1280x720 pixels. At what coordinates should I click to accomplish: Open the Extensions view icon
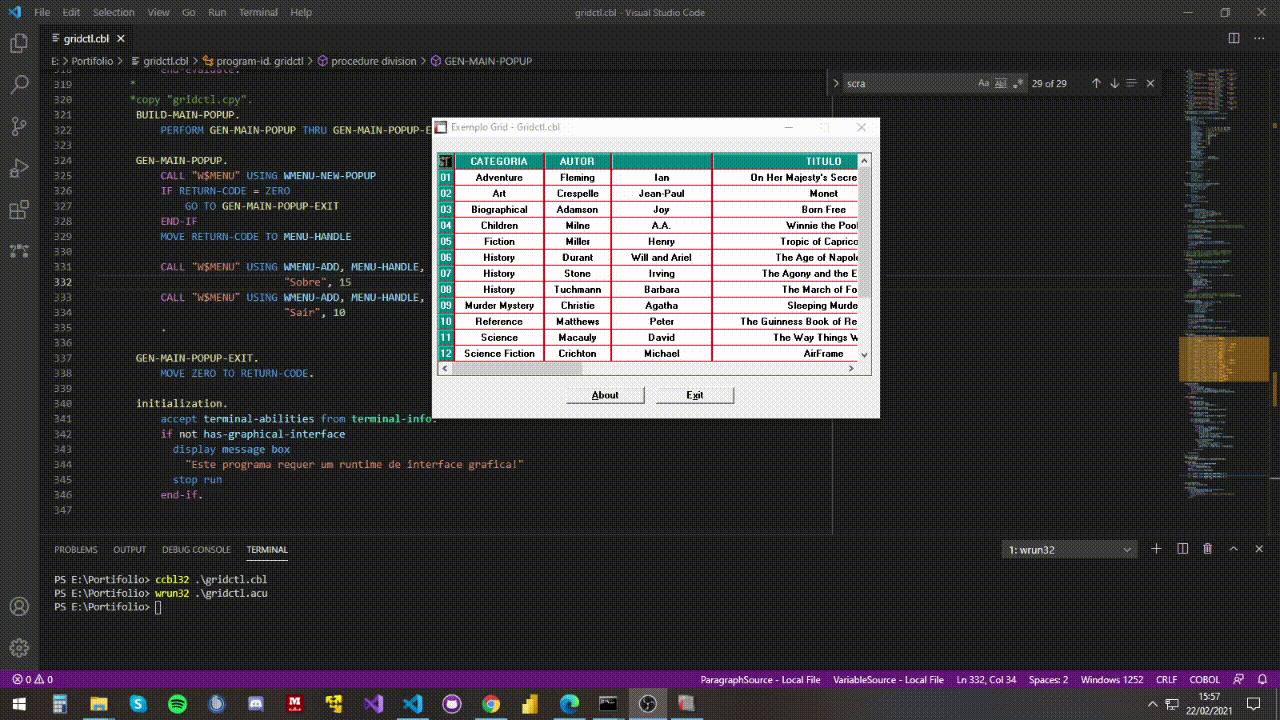(x=19, y=210)
